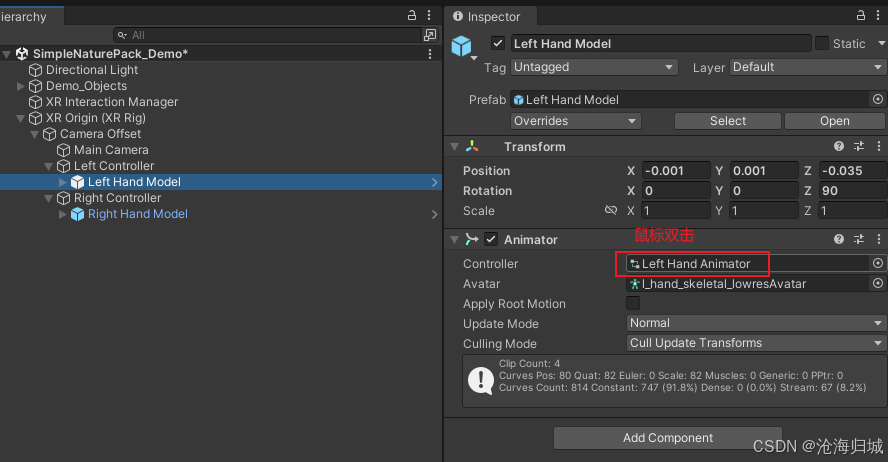This screenshot has height=462, width=888.
Task: Open Animator component options menu
Action: 878,239
